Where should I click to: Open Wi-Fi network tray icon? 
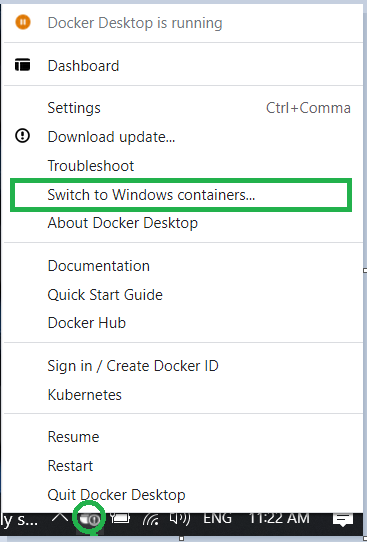click(x=151, y=518)
